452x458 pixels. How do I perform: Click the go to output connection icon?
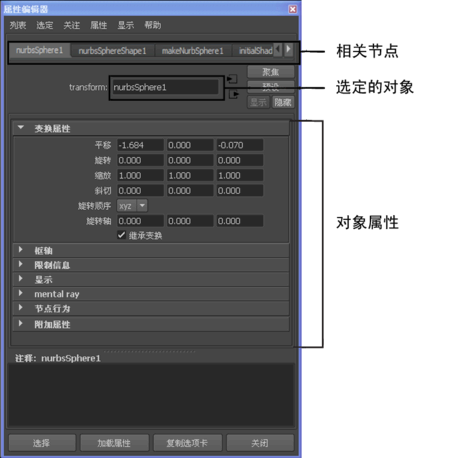click(x=234, y=95)
